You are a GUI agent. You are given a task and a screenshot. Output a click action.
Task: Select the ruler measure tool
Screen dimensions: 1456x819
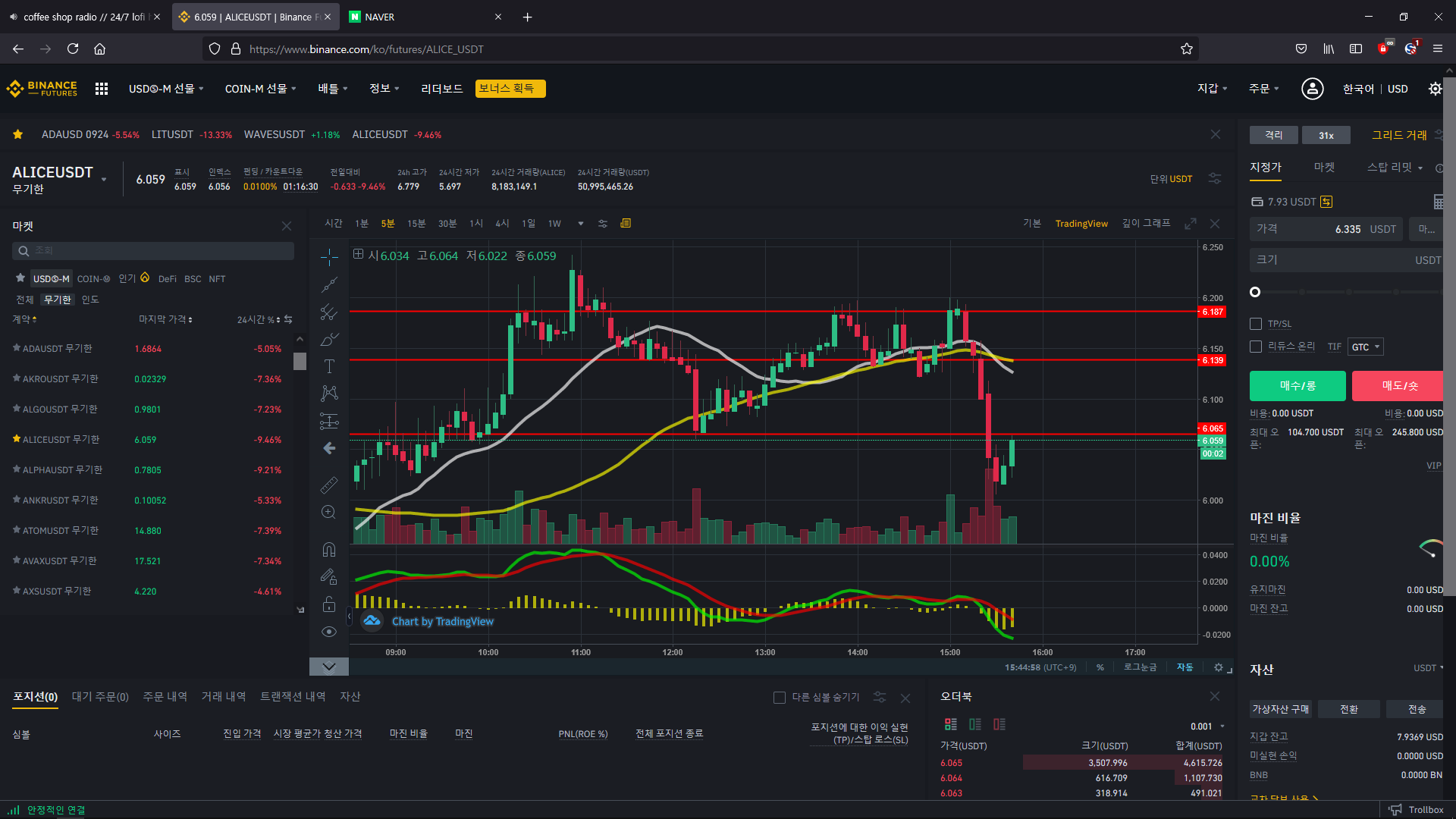coord(329,485)
